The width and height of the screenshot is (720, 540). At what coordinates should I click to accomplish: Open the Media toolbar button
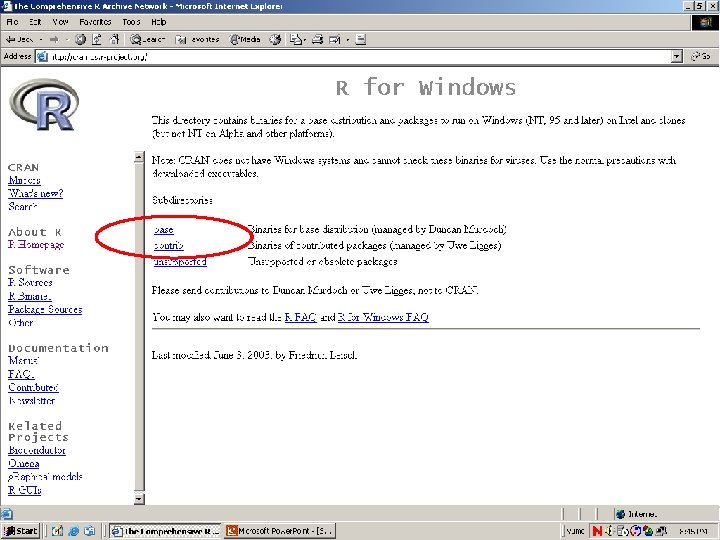click(x=245, y=39)
